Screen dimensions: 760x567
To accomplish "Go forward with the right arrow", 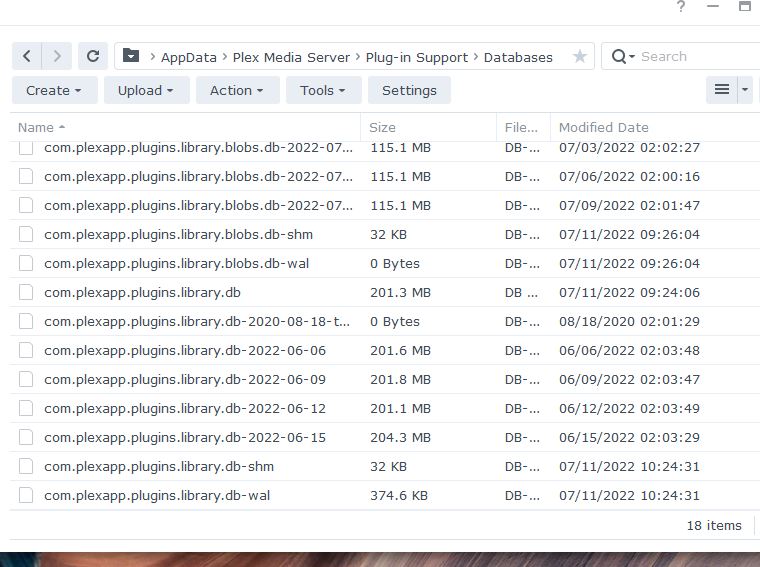I will tap(57, 56).
